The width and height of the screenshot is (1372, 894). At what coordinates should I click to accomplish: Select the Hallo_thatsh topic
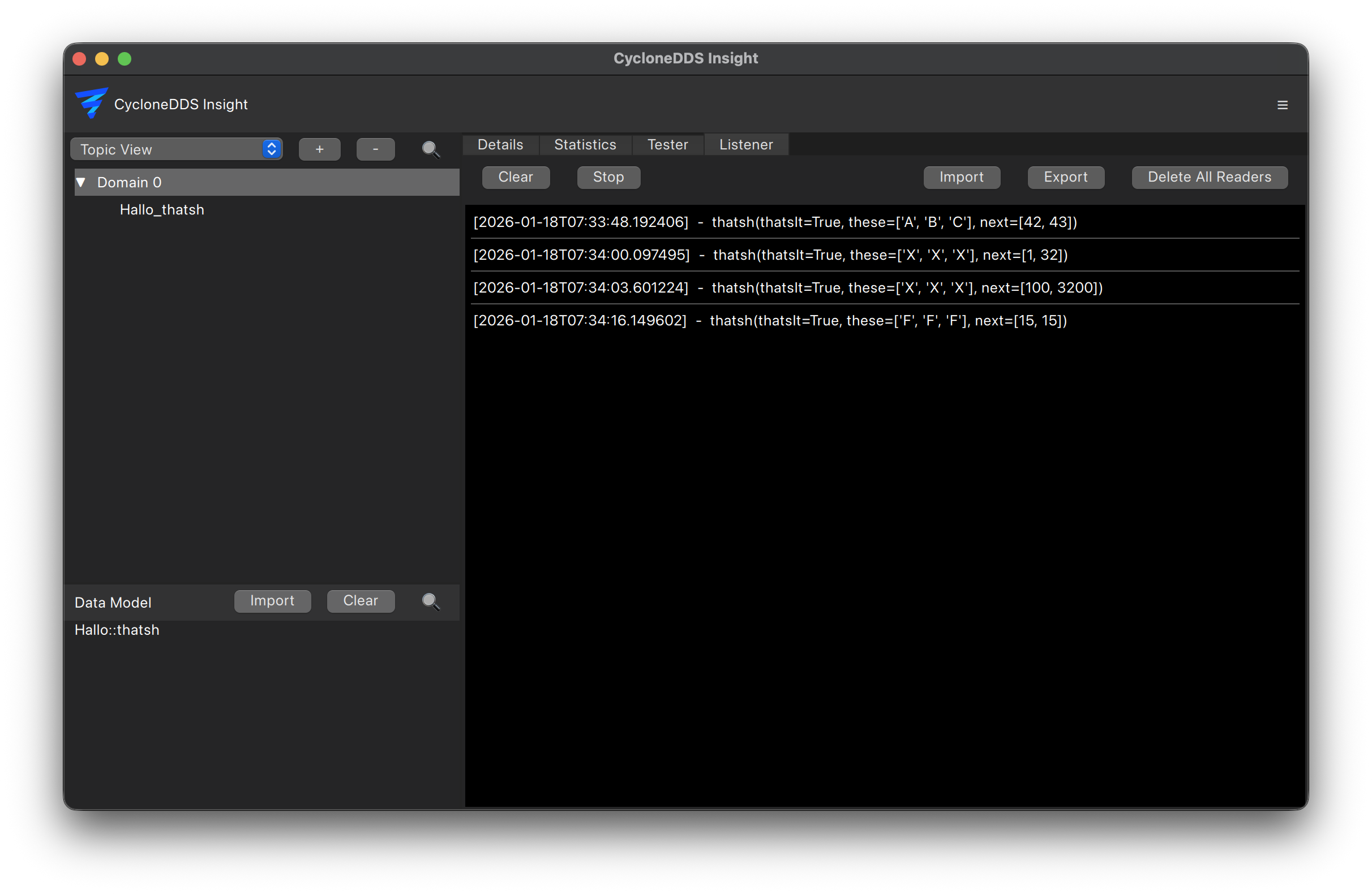tap(162, 210)
